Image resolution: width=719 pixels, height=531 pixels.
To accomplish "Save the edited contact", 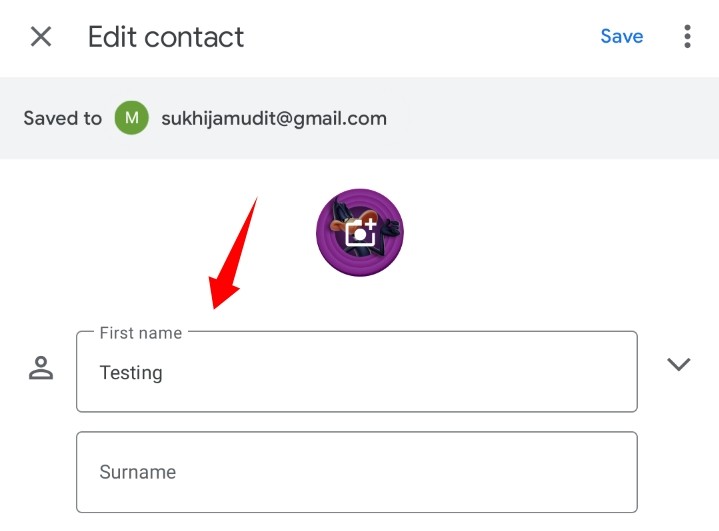I will coord(621,37).
